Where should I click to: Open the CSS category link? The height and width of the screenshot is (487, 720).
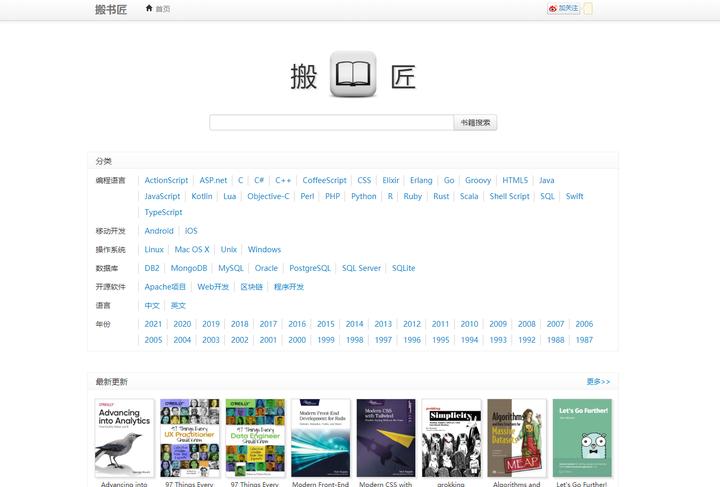click(364, 180)
